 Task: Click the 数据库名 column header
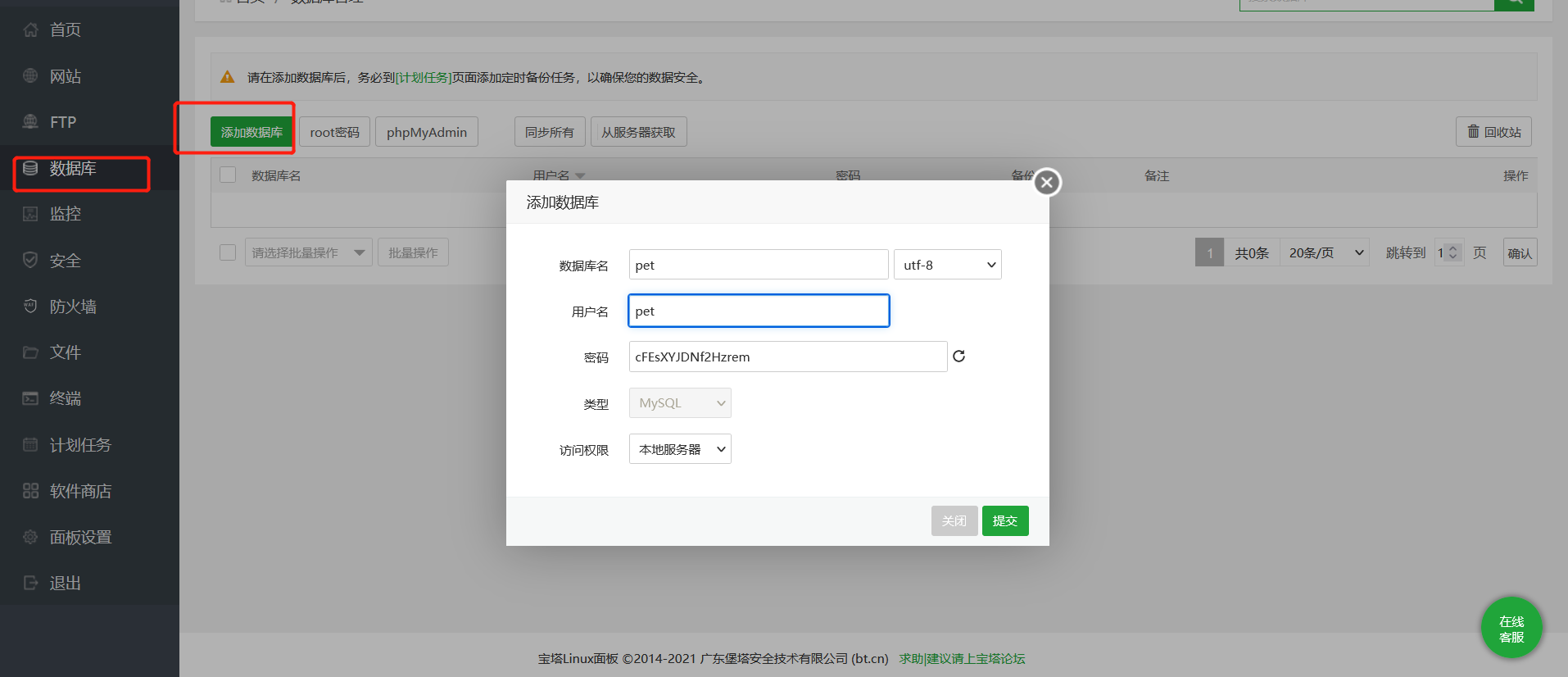(276, 175)
